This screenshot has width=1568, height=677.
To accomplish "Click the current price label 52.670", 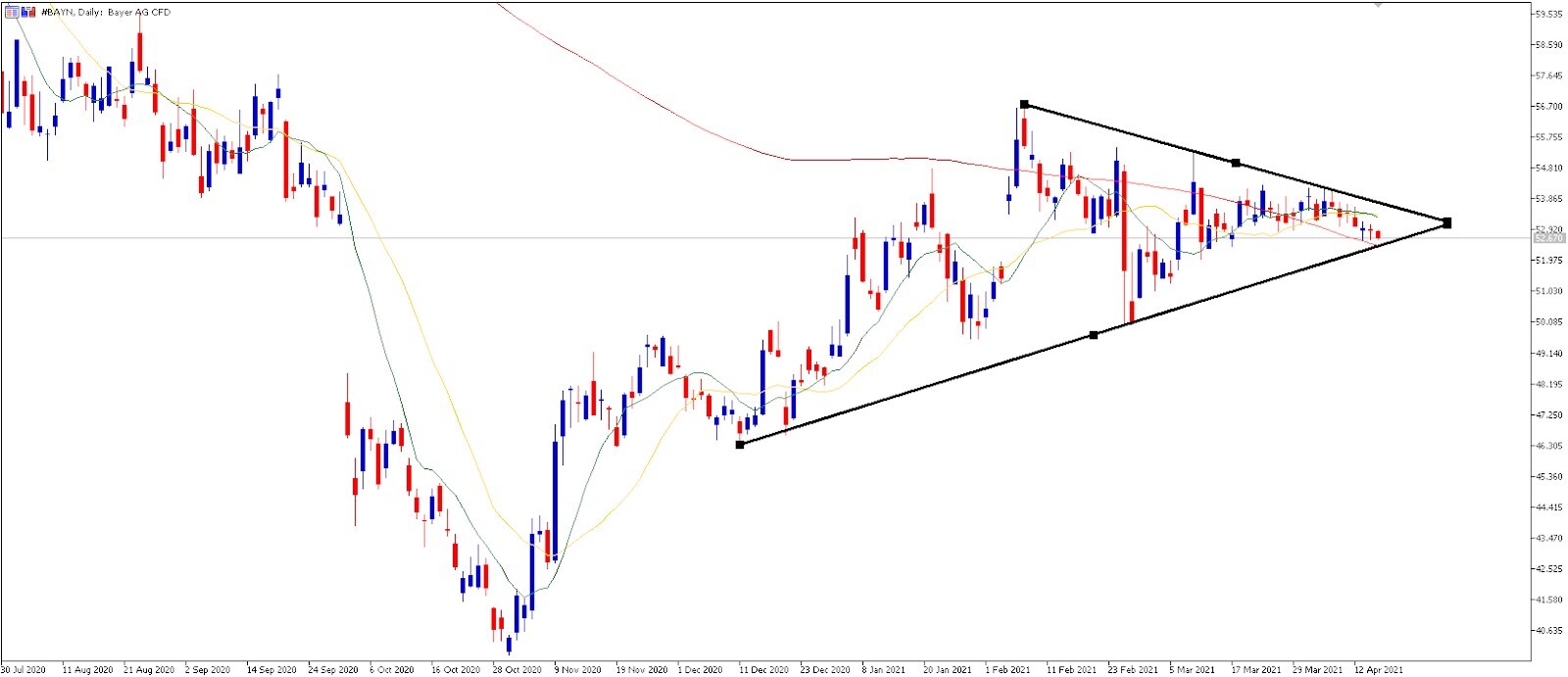I will pos(1548,238).
